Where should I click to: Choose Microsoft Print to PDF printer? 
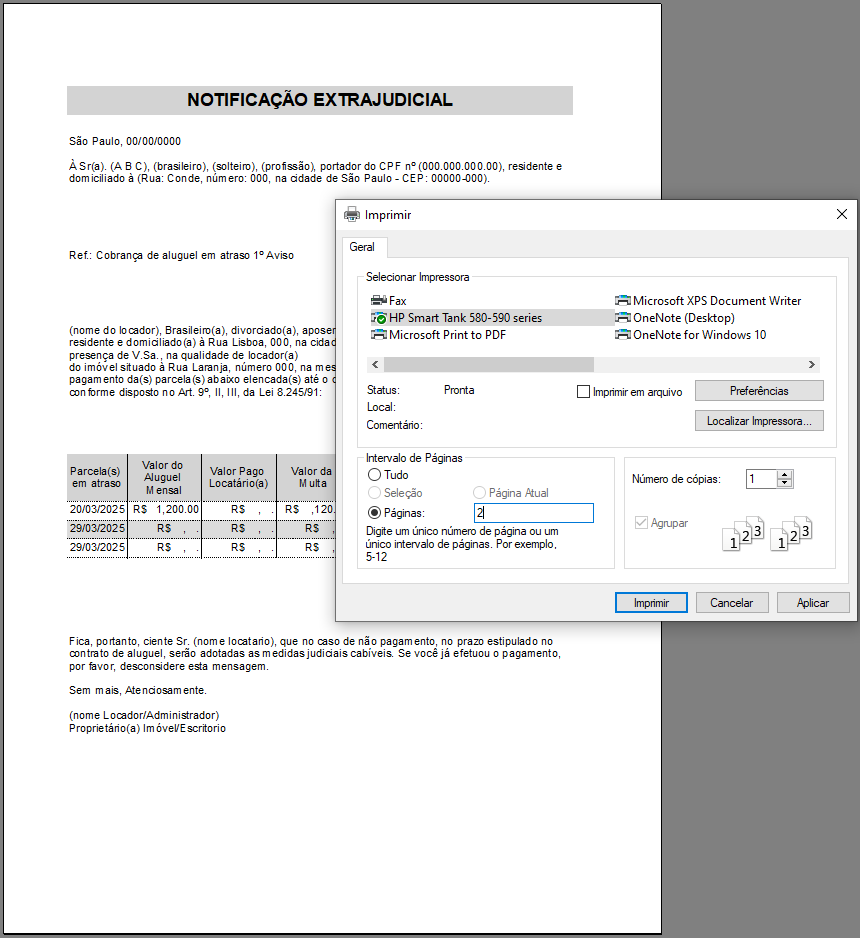pos(438,334)
